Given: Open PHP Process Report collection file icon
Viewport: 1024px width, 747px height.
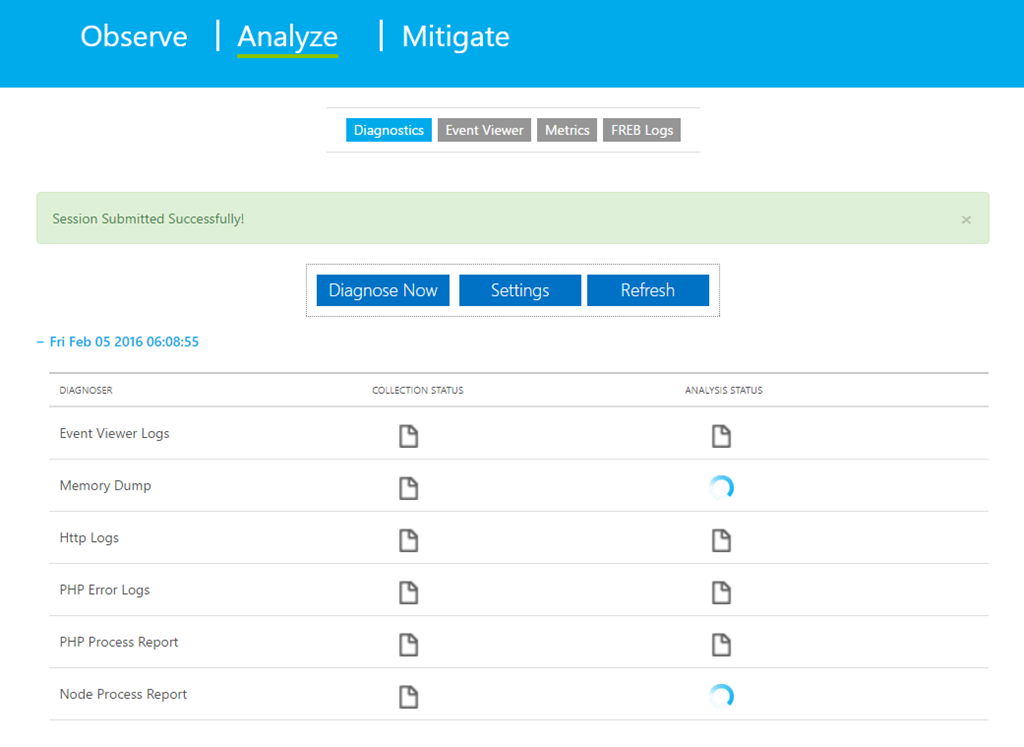Looking at the screenshot, I should click(408, 644).
